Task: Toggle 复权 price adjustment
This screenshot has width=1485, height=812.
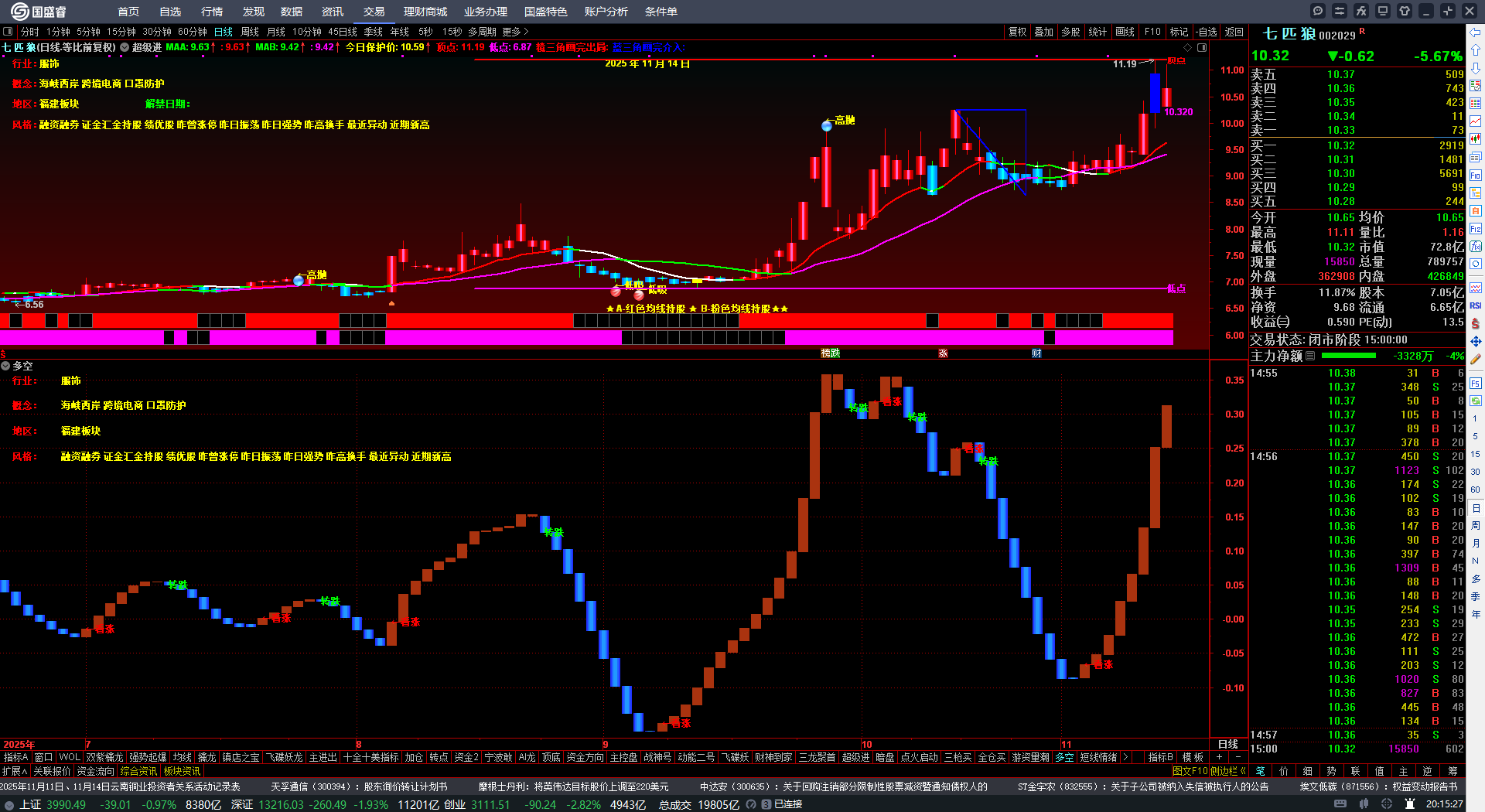Action: tap(1018, 32)
